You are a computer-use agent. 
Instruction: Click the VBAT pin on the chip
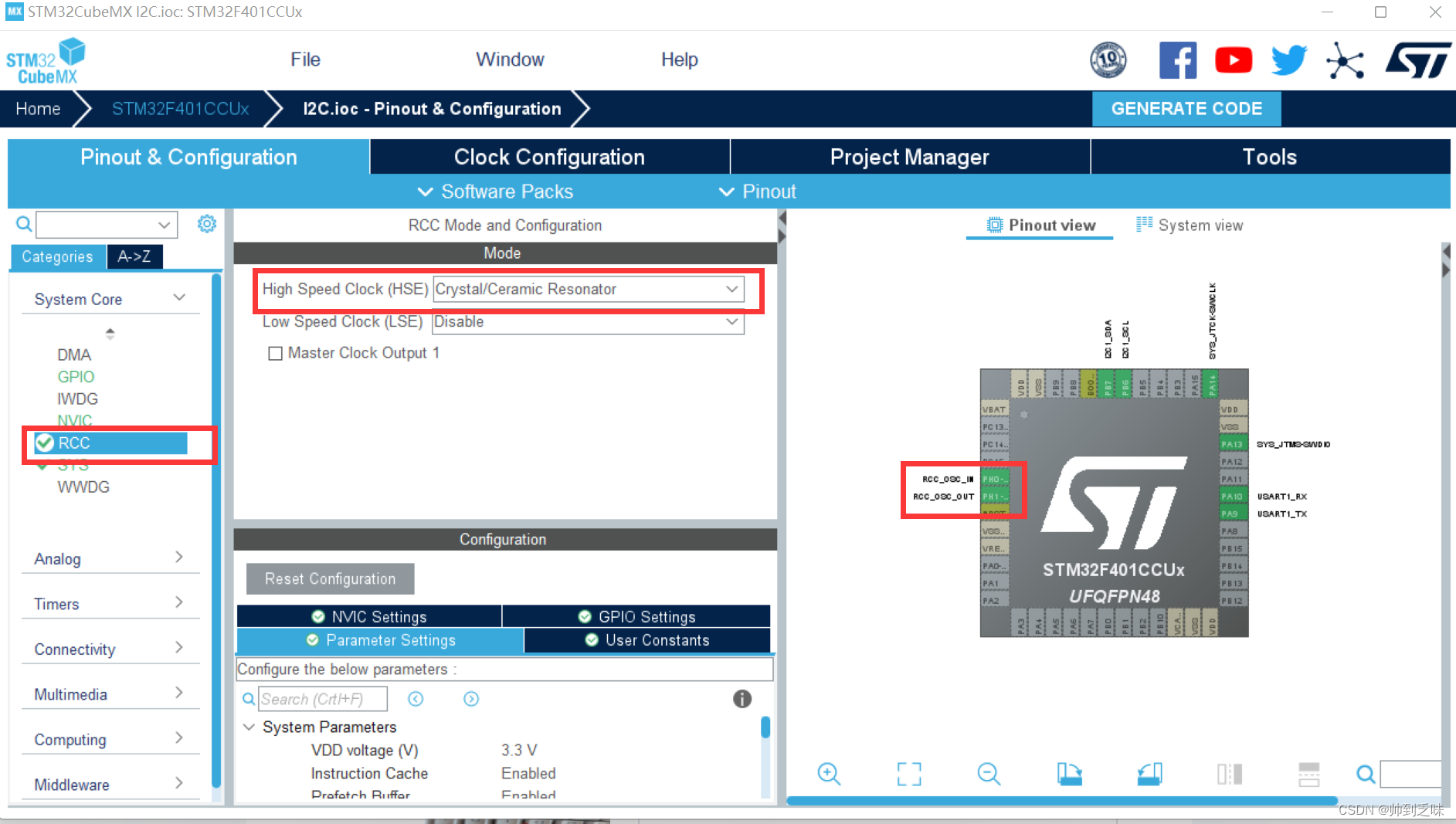(995, 409)
